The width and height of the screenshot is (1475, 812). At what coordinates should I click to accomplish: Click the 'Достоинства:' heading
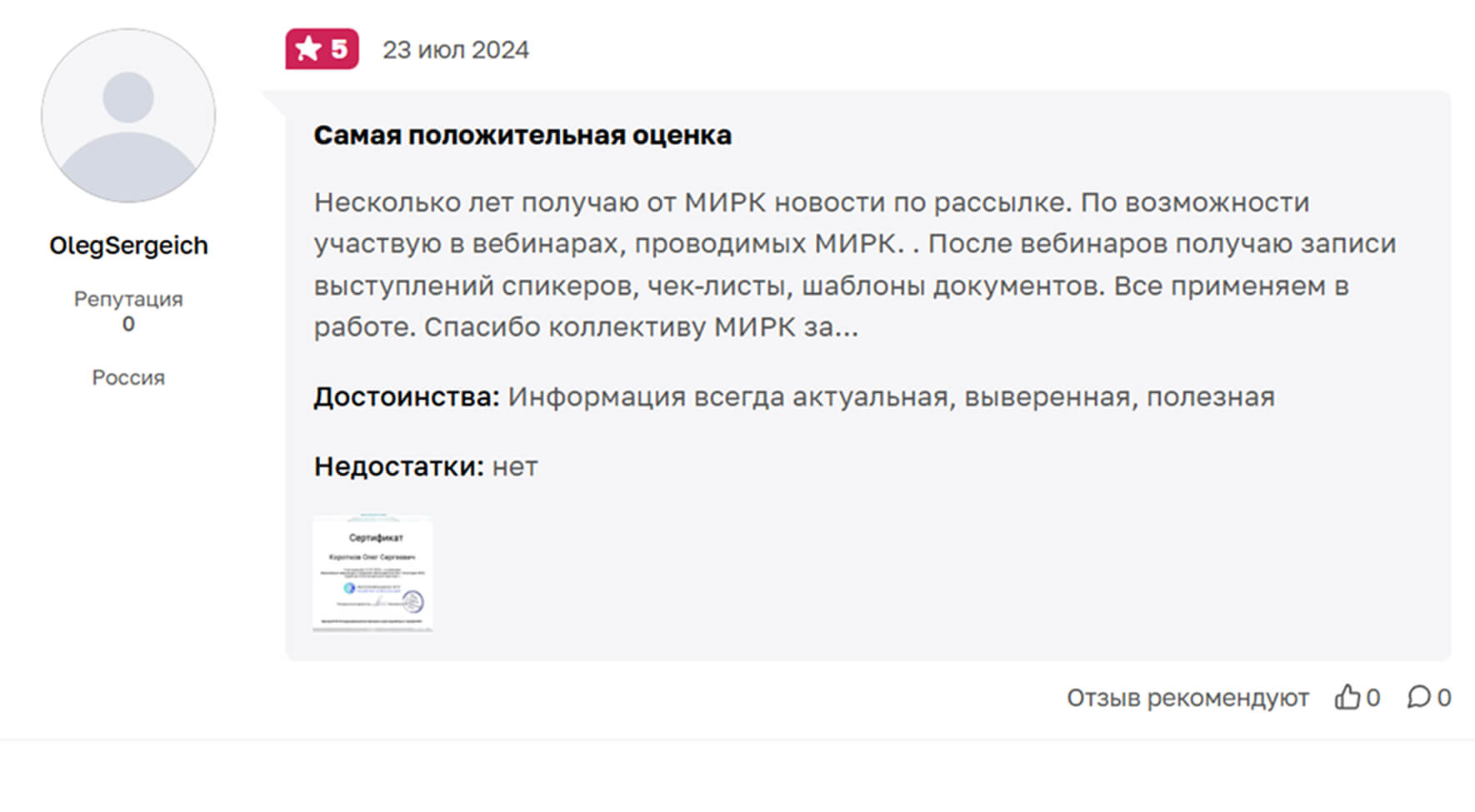point(407,396)
